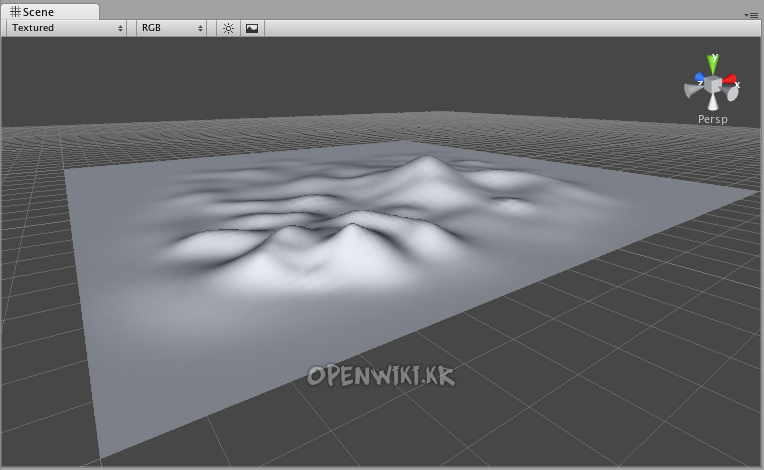The image size is (764, 470).
Task: Click the gray right gizmo cone next to the X label
Action: point(731,93)
